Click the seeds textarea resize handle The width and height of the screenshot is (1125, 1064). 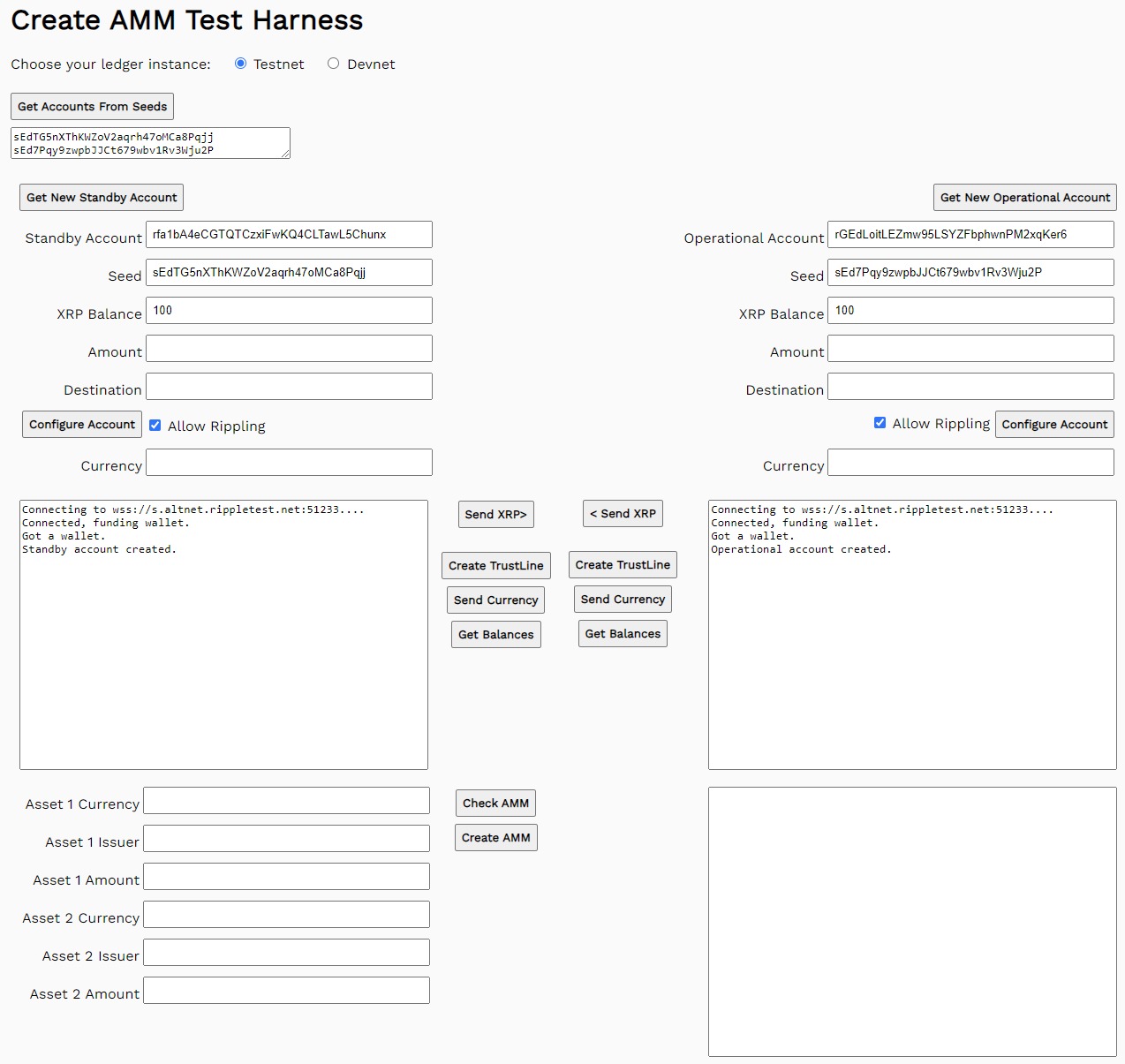click(285, 155)
